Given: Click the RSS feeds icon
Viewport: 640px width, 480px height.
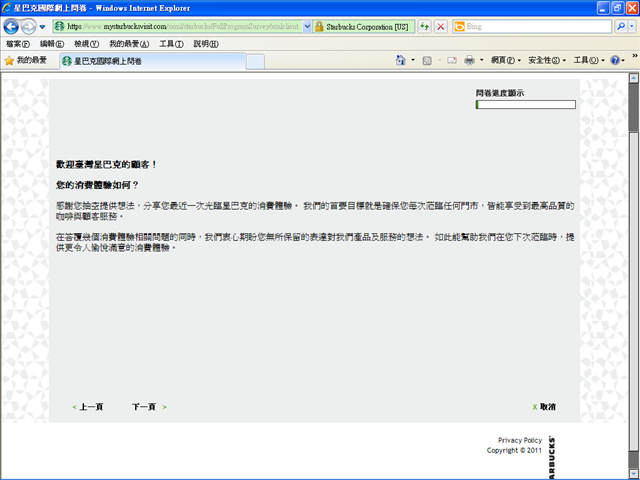Looking at the screenshot, I should click(427, 60).
